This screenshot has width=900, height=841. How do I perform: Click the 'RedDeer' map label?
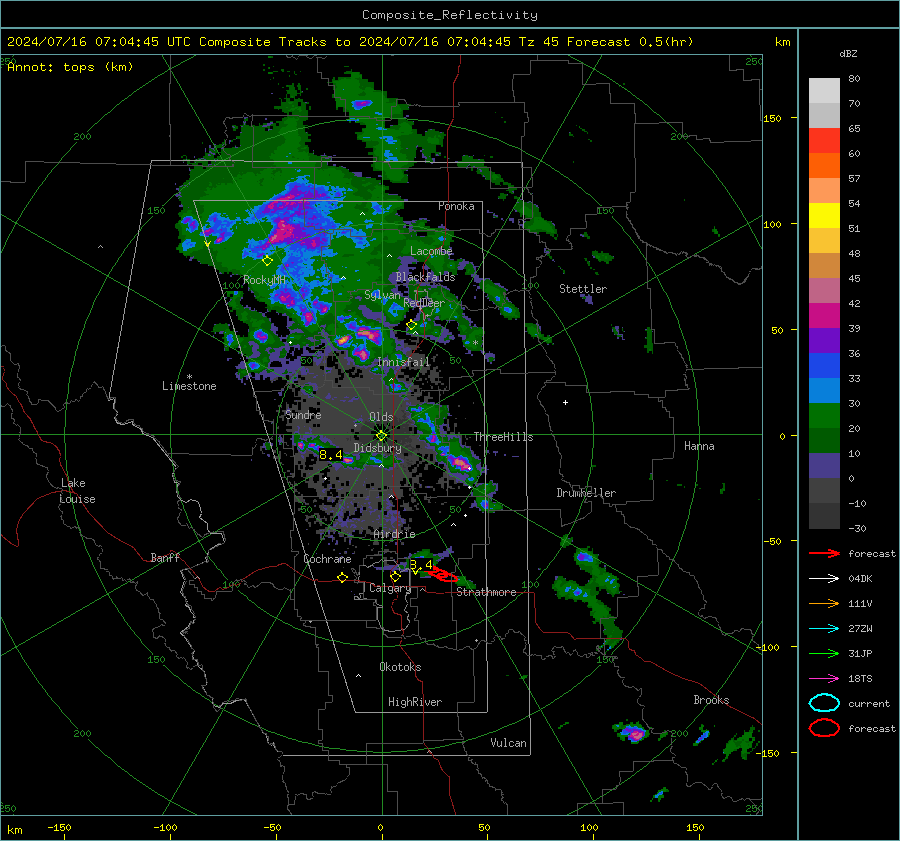point(424,303)
